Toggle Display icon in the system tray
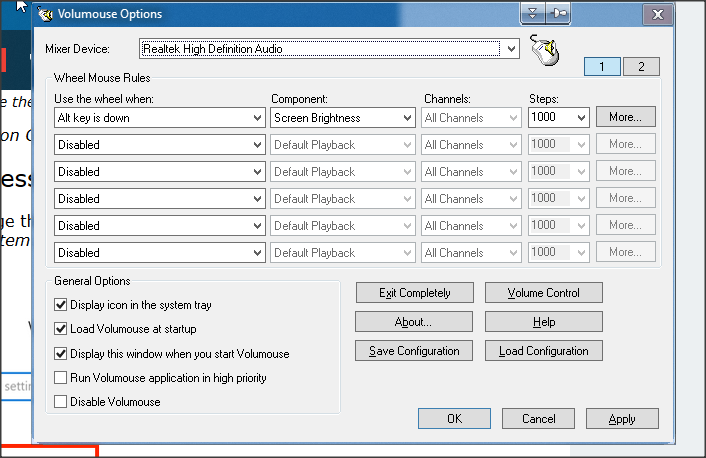This screenshot has height=458, width=706. pyautogui.click(x=60, y=305)
